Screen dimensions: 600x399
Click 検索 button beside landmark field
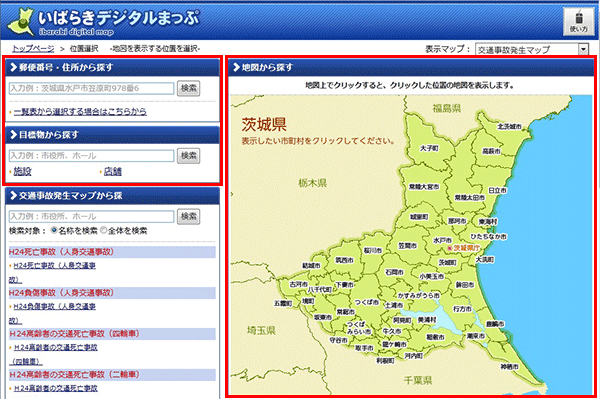[x=188, y=156]
